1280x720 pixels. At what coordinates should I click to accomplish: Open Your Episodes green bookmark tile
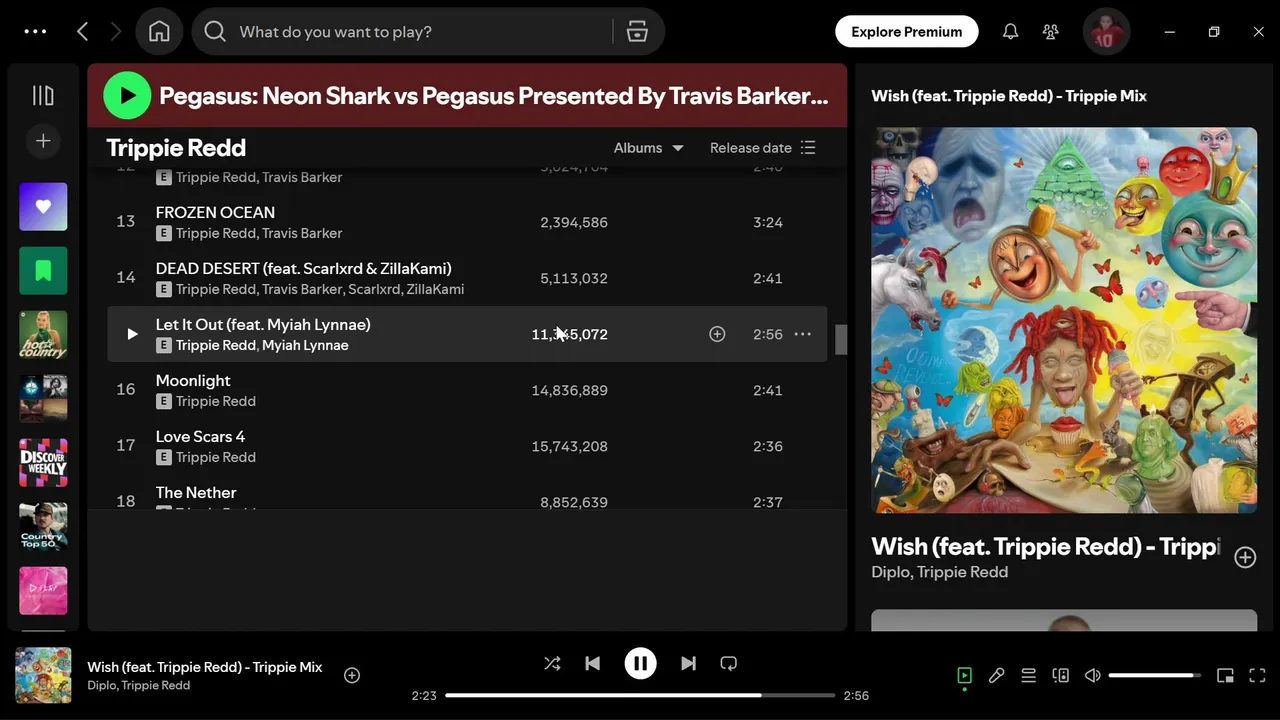coord(43,271)
